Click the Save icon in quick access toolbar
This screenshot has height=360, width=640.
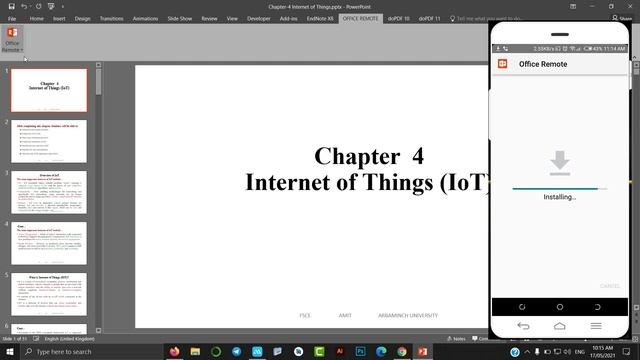(11, 7)
